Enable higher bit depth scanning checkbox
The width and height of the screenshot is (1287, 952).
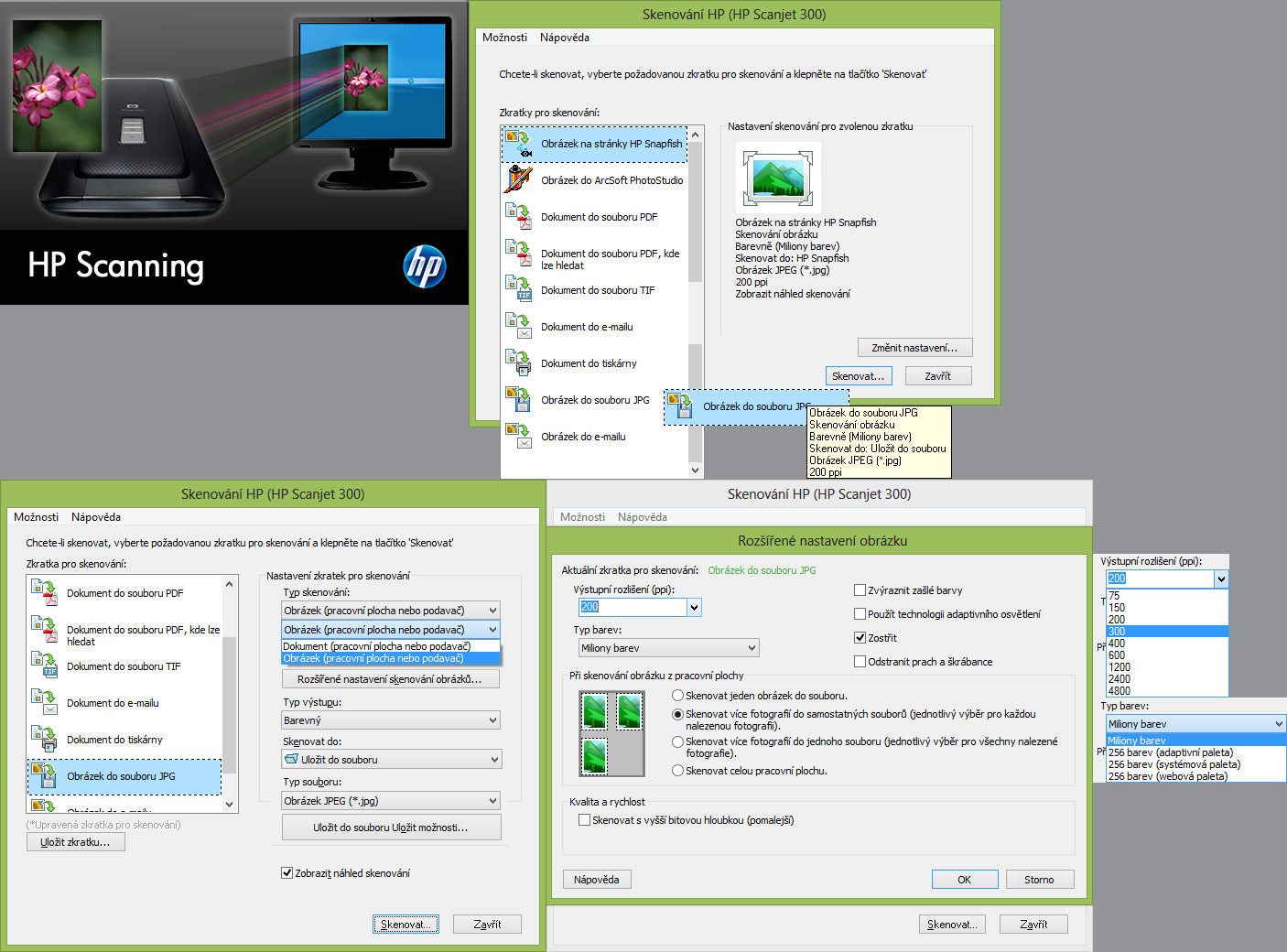584,820
